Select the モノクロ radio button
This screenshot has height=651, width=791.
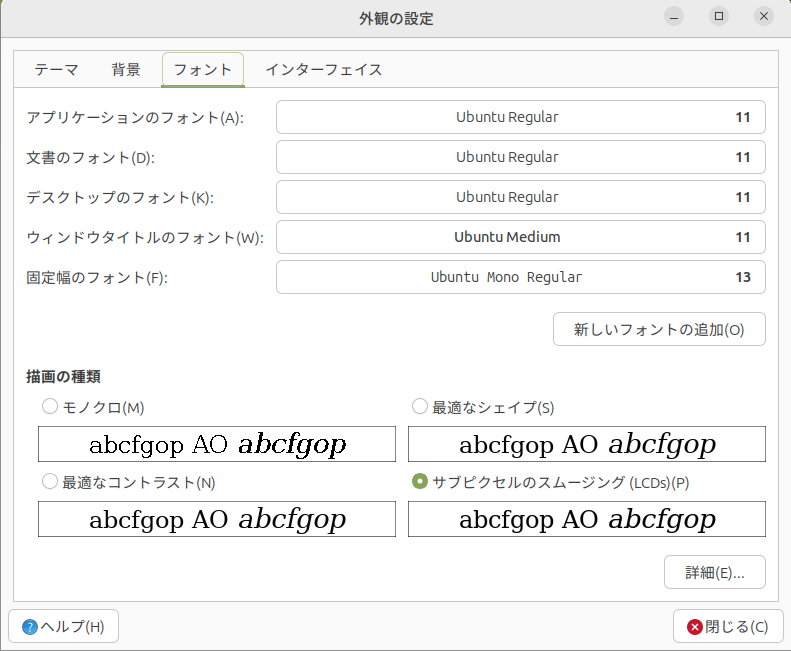[50, 406]
